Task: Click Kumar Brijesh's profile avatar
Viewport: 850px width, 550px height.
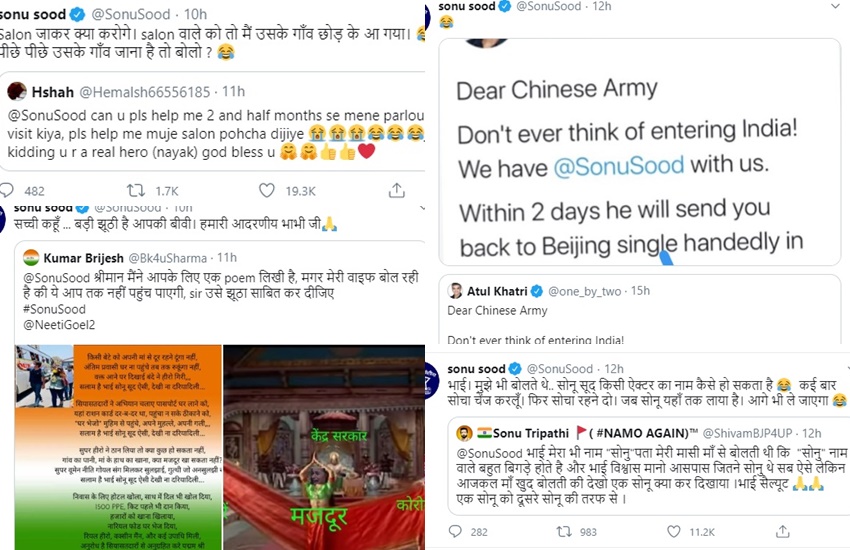Action: point(31,257)
